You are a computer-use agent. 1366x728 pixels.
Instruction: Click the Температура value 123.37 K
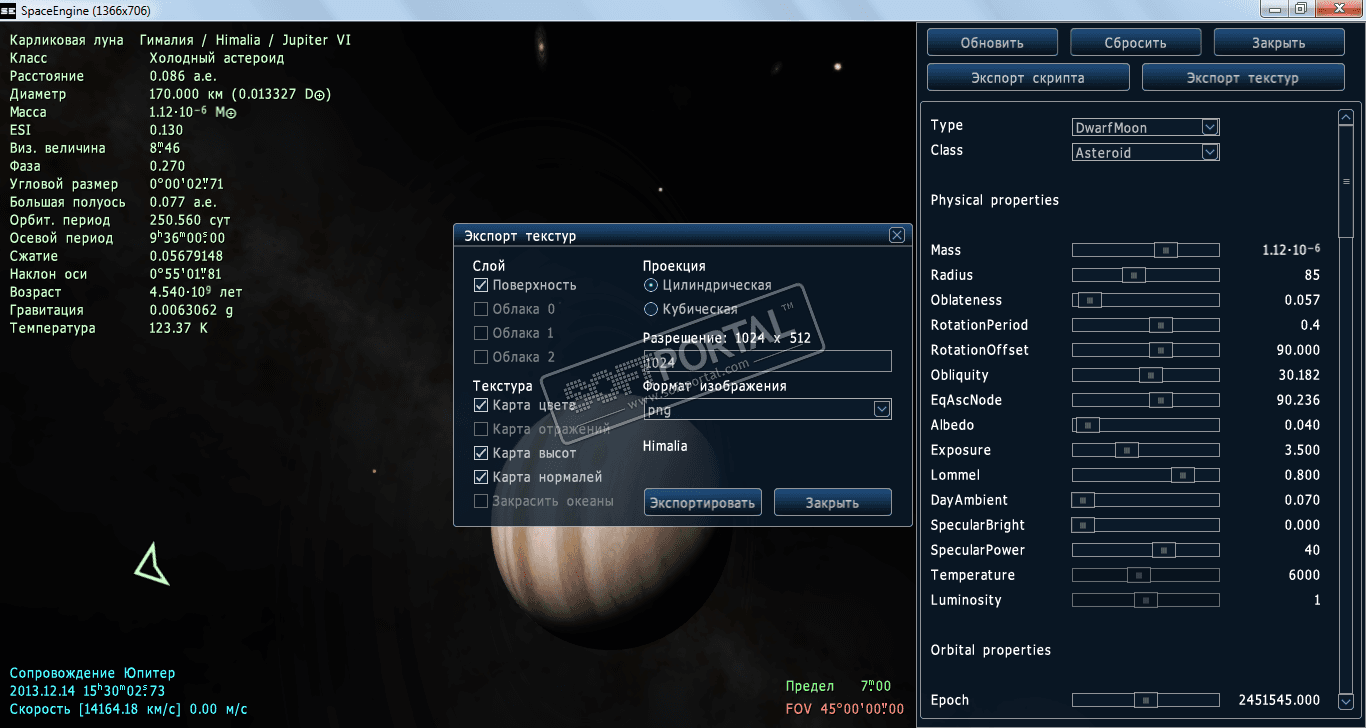pos(178,328)
